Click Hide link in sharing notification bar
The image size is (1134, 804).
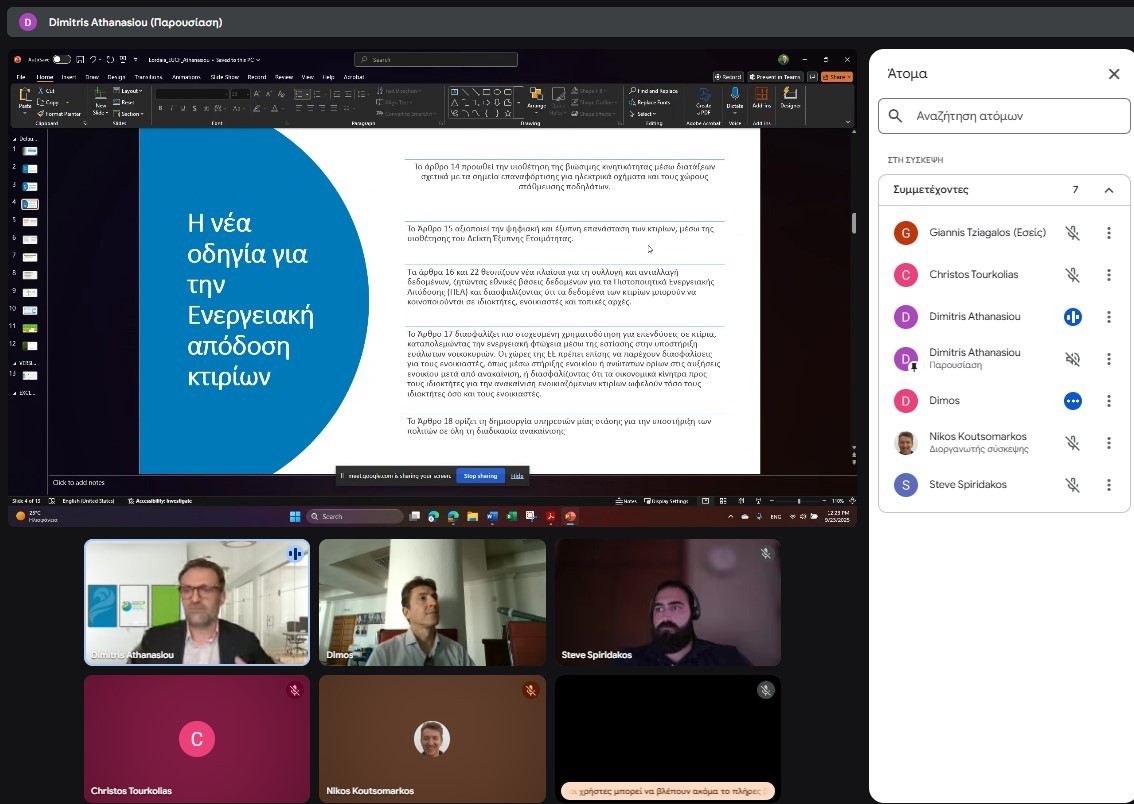(517, 476)
